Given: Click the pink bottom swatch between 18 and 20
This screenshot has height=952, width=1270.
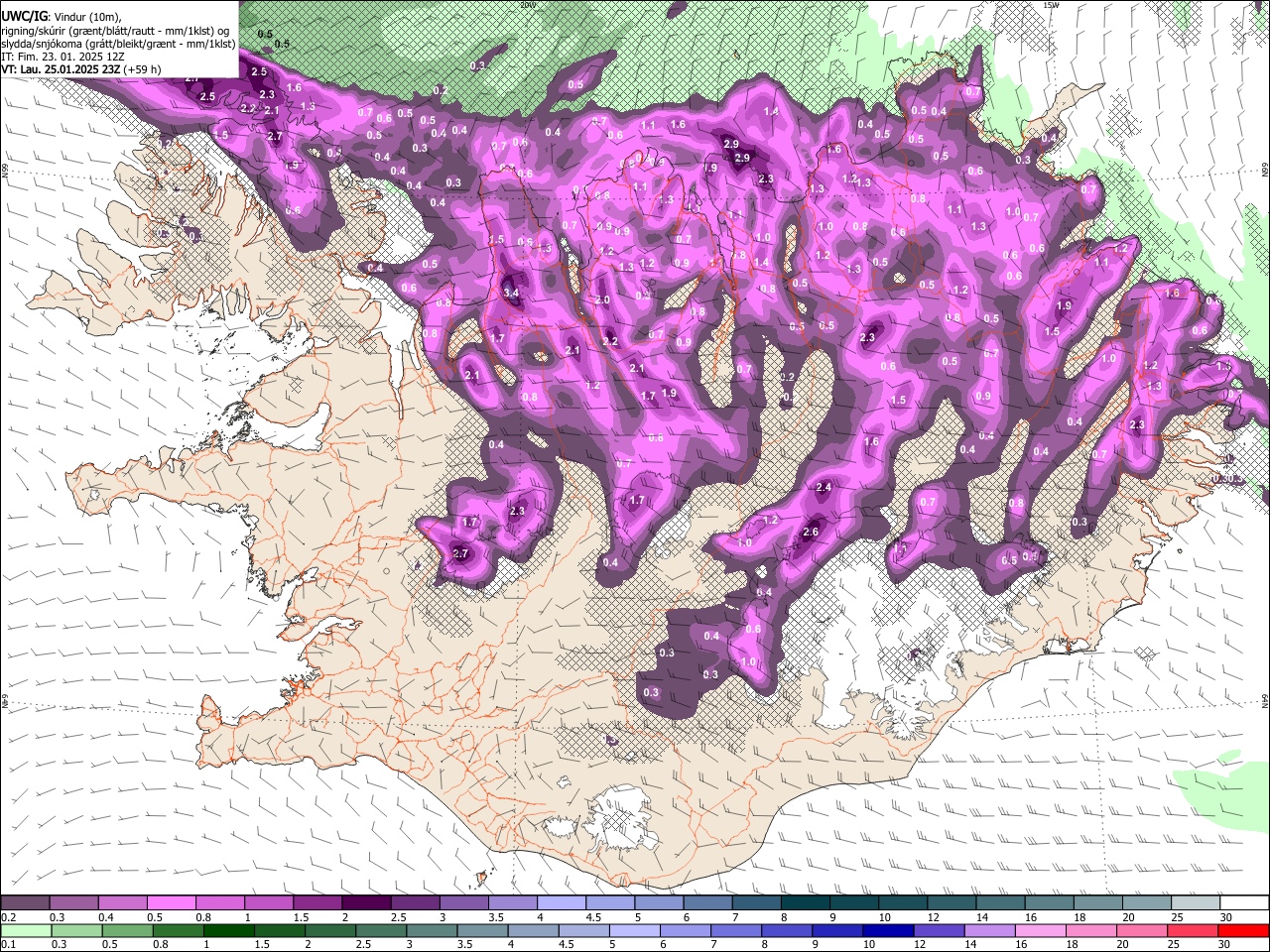Looking at the screenshot, I should 1092,930.
